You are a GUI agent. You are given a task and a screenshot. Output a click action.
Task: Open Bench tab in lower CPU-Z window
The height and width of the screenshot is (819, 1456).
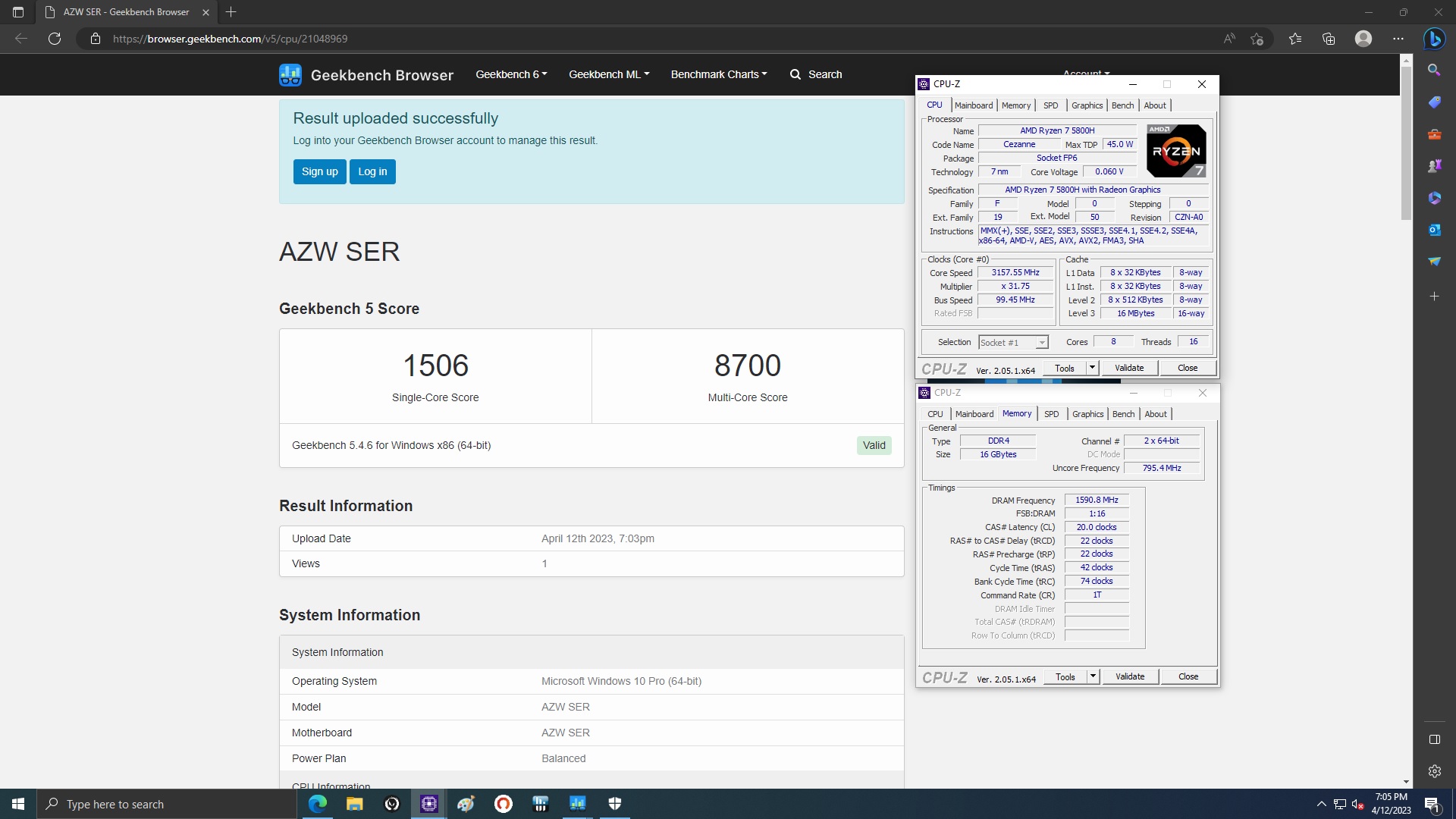tap(1123, 414)
